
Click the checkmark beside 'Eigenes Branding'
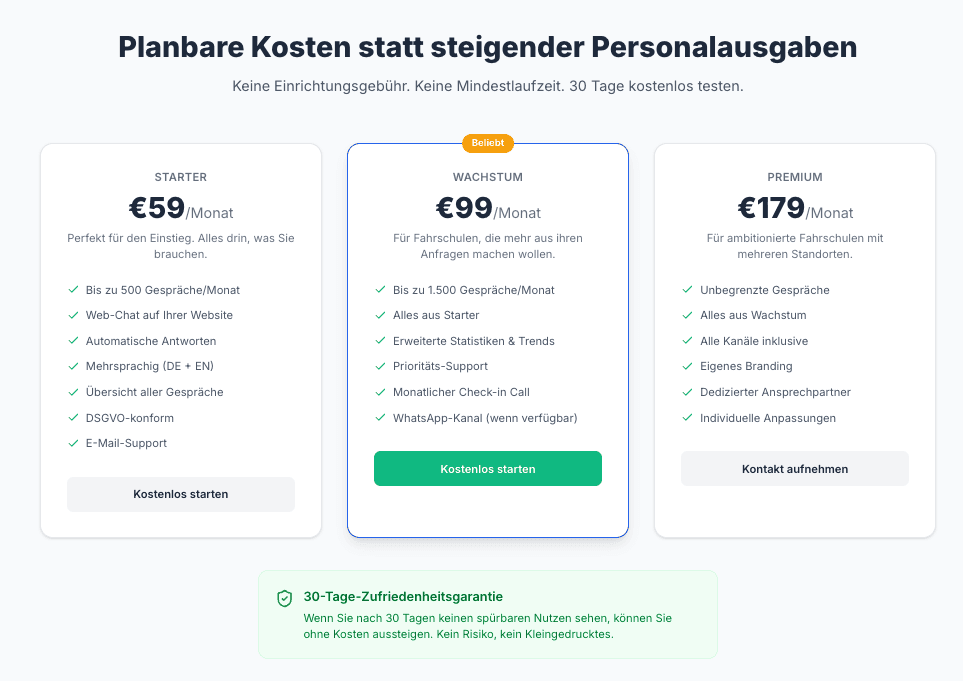687,365
